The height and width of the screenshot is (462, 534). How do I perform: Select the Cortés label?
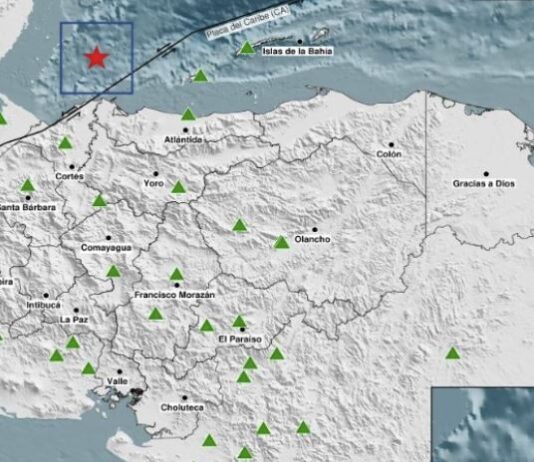pyautogui.click(x=69, y=176)
